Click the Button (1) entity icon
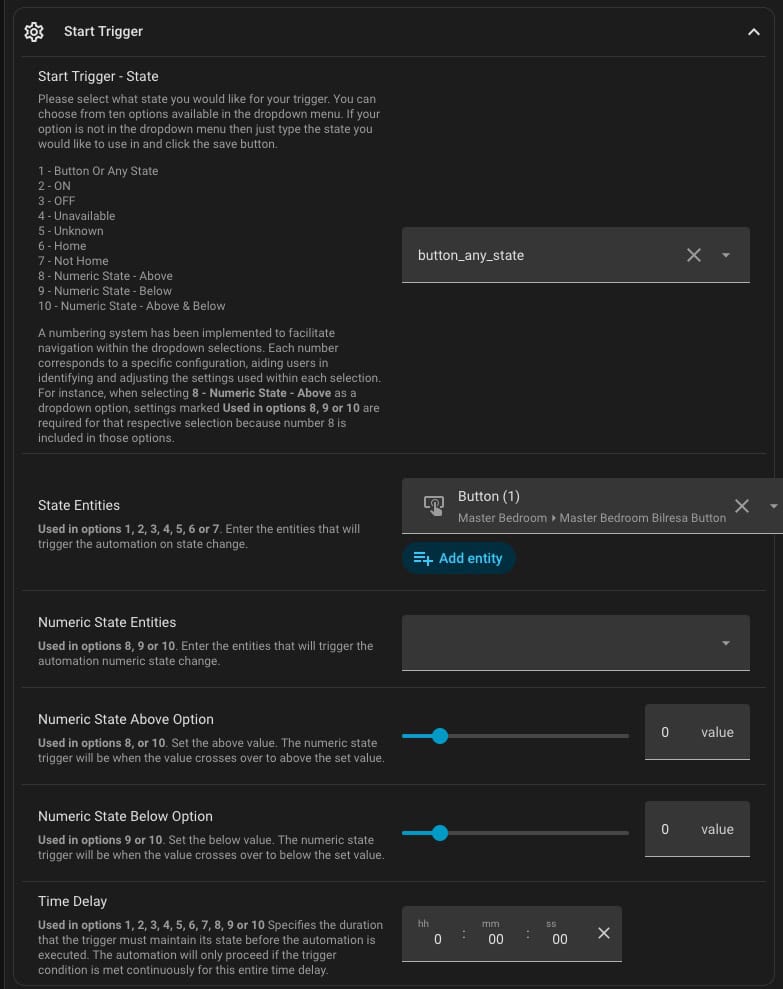This screenshot has height=989, width=783. (x=433, y=505)
